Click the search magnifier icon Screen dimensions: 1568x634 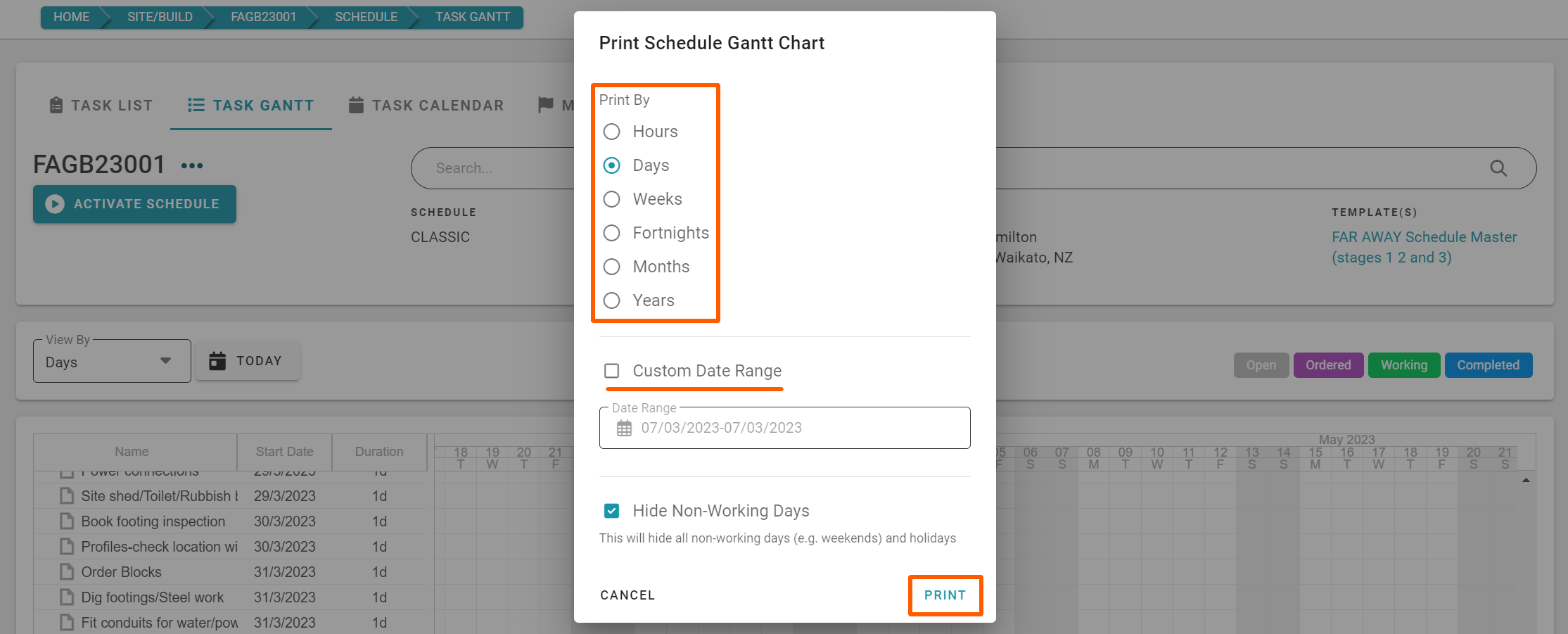point(1498,168)
